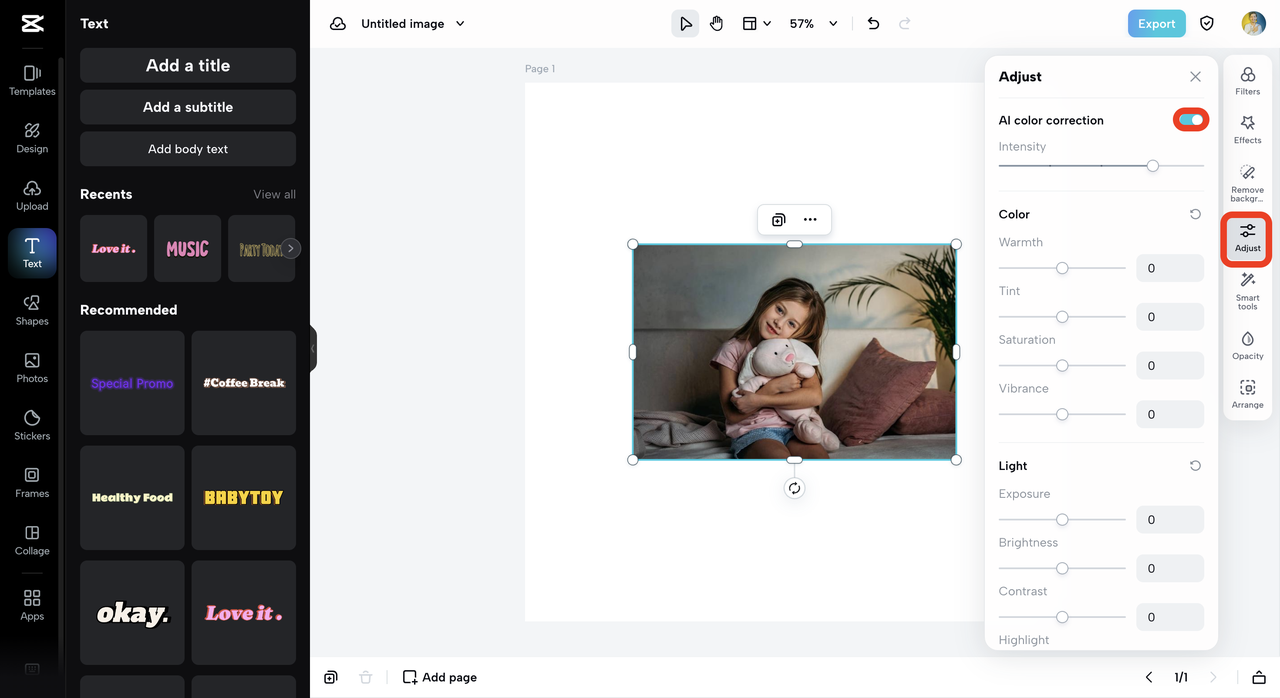Click Add body text button
The image size is (1280, 698).
pos(188,149)
